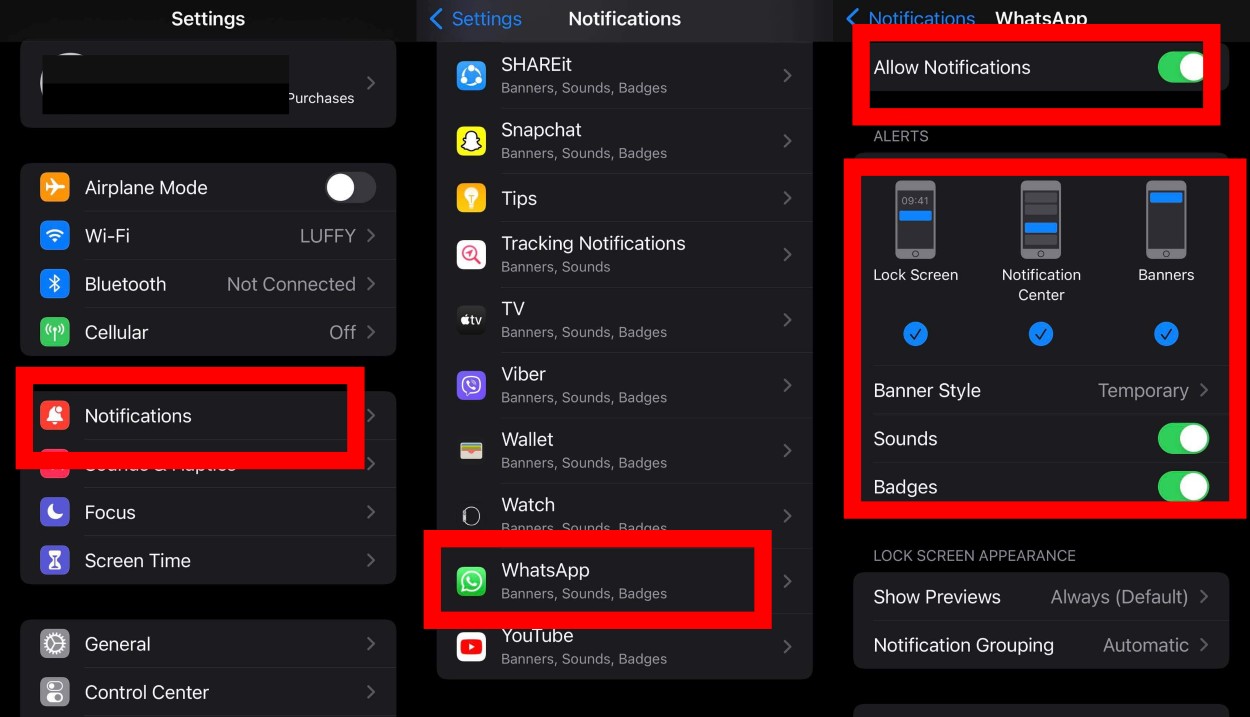Tap the Temporary banner style value
The height and width of the screenshot is (717, 1250).
pos(1143,390)
